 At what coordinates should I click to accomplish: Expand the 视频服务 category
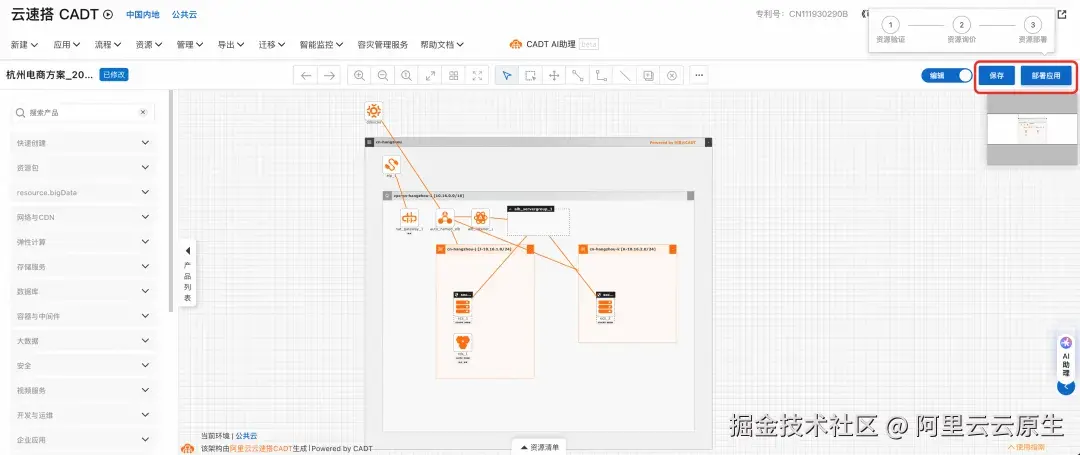(x=83, y=390)
